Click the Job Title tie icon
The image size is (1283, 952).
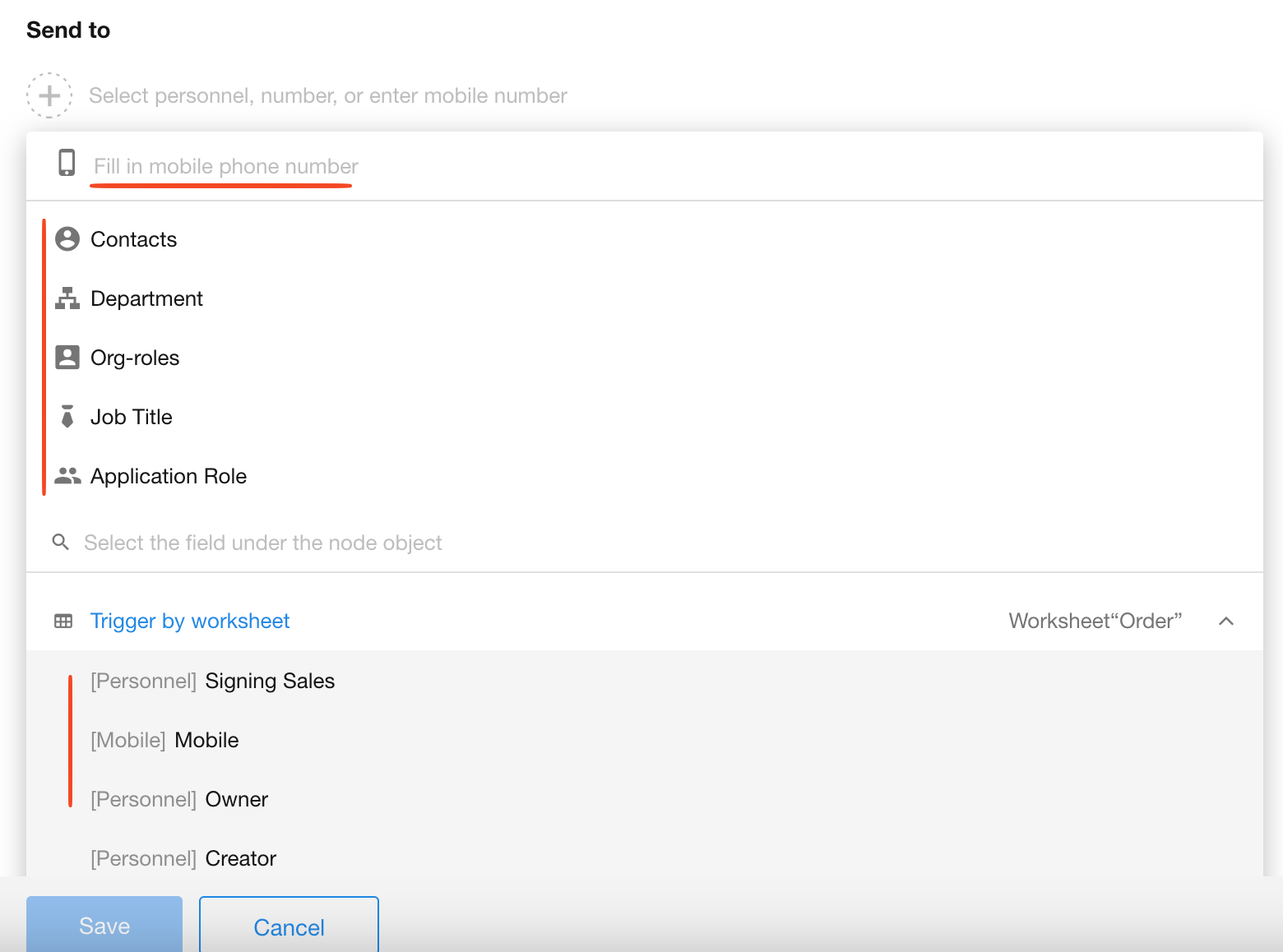click(x=67, y=417)
